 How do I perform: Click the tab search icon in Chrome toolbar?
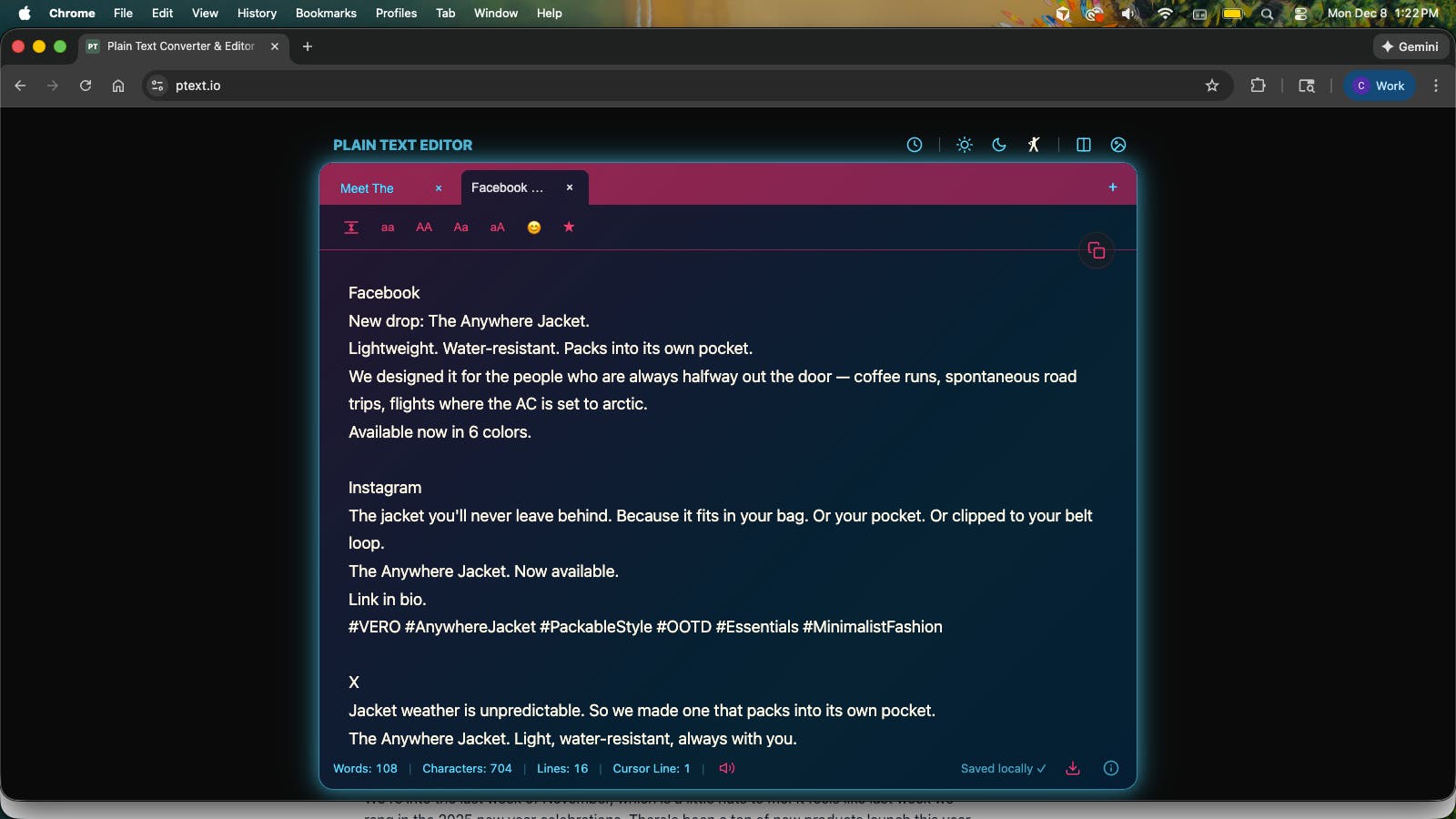(x=1307, y=86)
